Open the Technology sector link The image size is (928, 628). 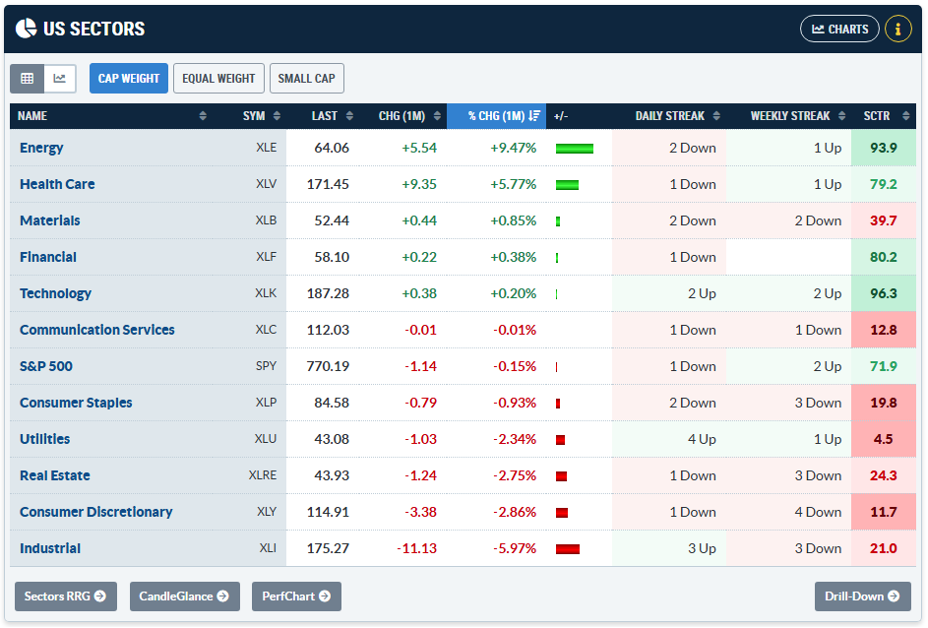[x=56, y=294]
